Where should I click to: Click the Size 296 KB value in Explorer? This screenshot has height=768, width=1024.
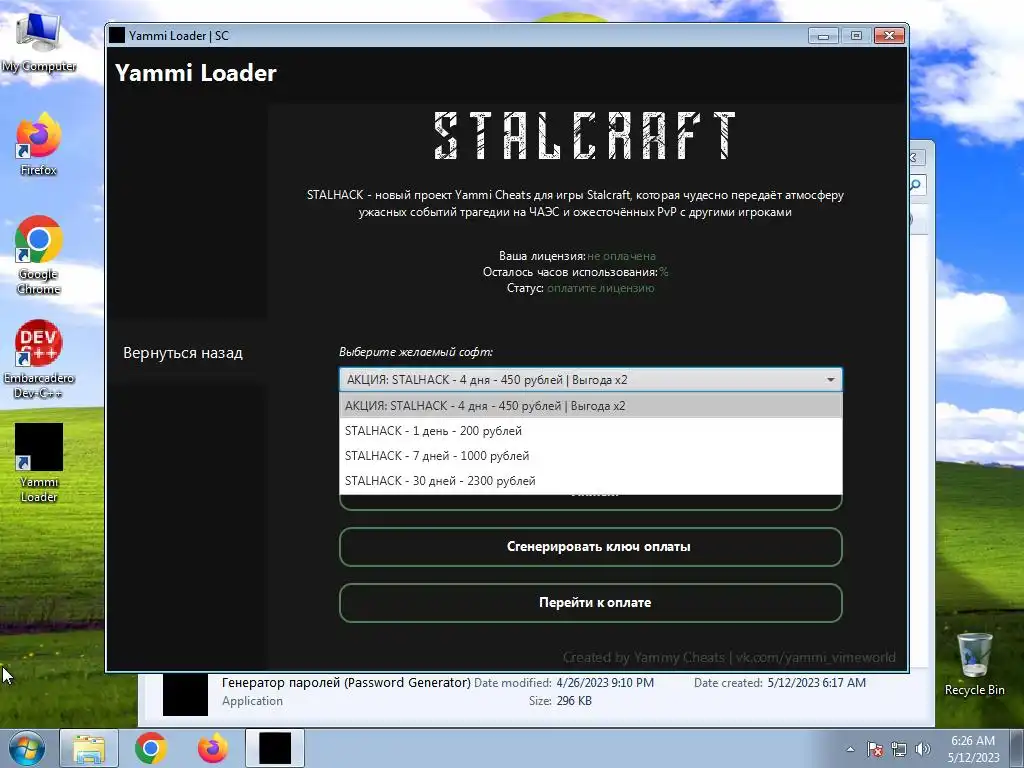pos(574,701)
